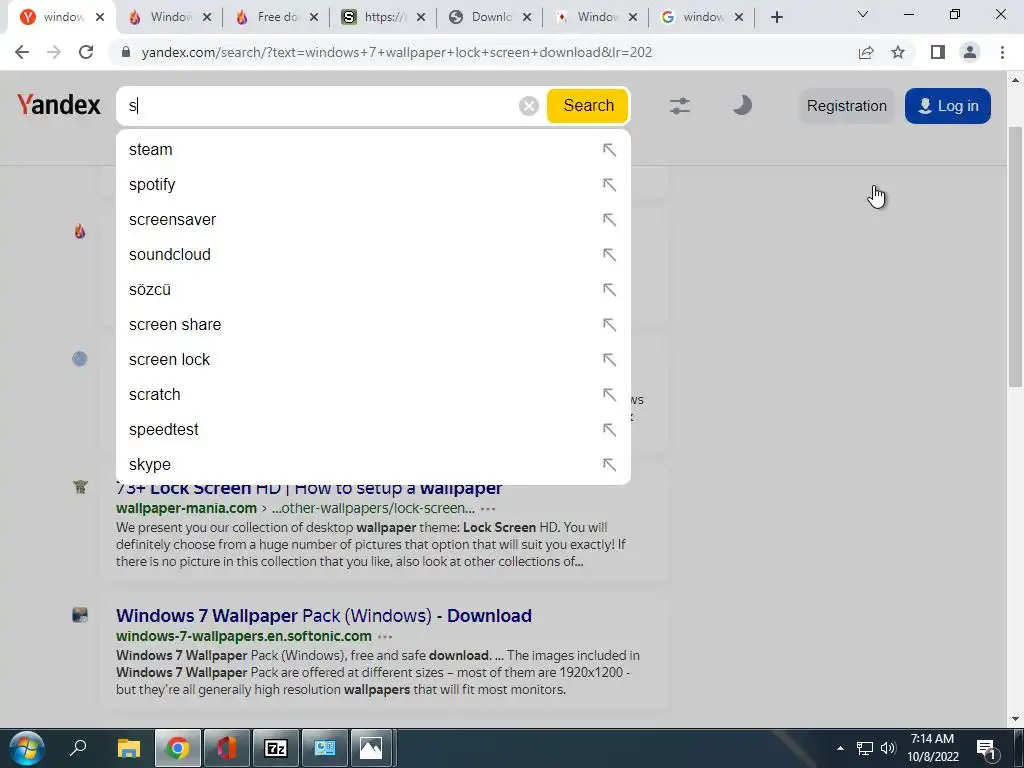Pick the speedtest suggestion text
The width and height of the screenshot is (1024, 768).
click(163, 430)
